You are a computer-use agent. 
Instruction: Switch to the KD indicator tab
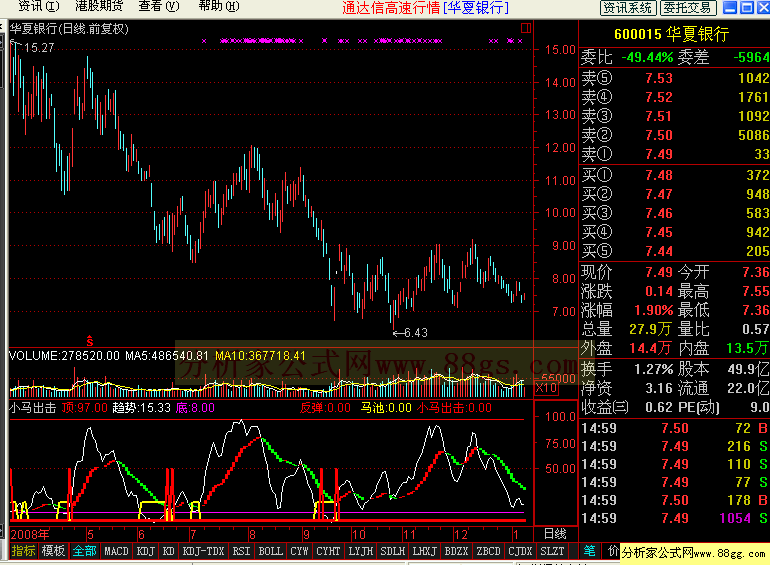coord(168,551)
